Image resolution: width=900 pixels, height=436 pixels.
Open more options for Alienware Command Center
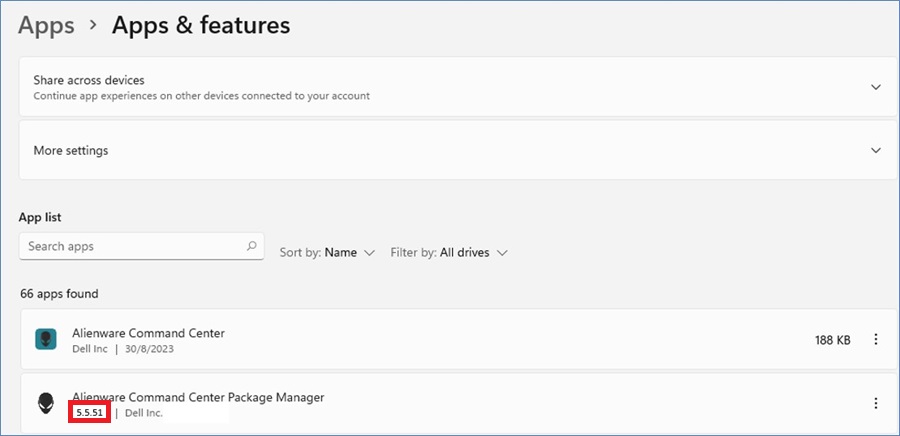pos(876,339)
